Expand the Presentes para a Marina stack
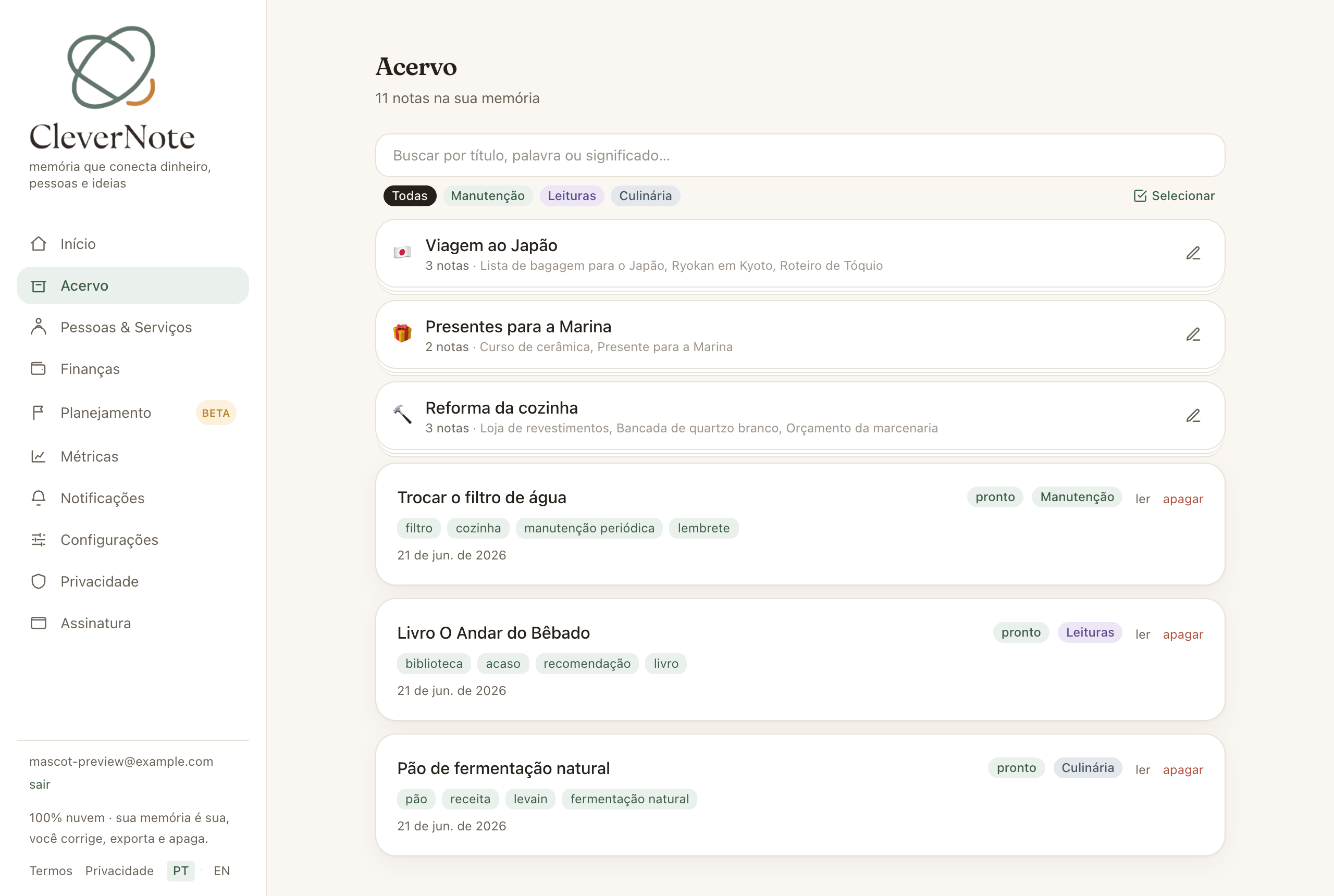This screenshot has height=896, width=1334. click(x=799, y=335)
